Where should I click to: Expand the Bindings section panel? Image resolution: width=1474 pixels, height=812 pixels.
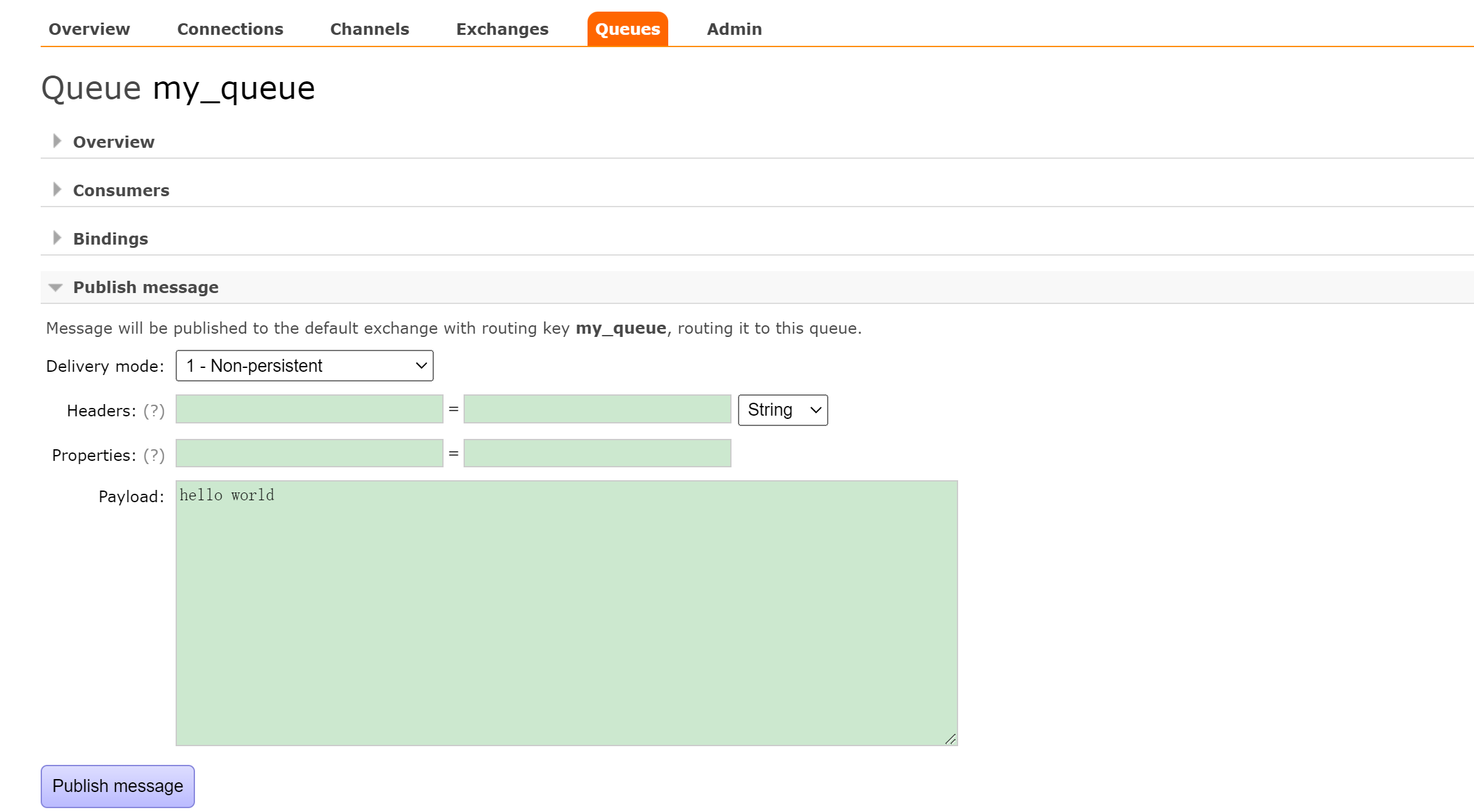pyautogui.click(x=110, y=238)
